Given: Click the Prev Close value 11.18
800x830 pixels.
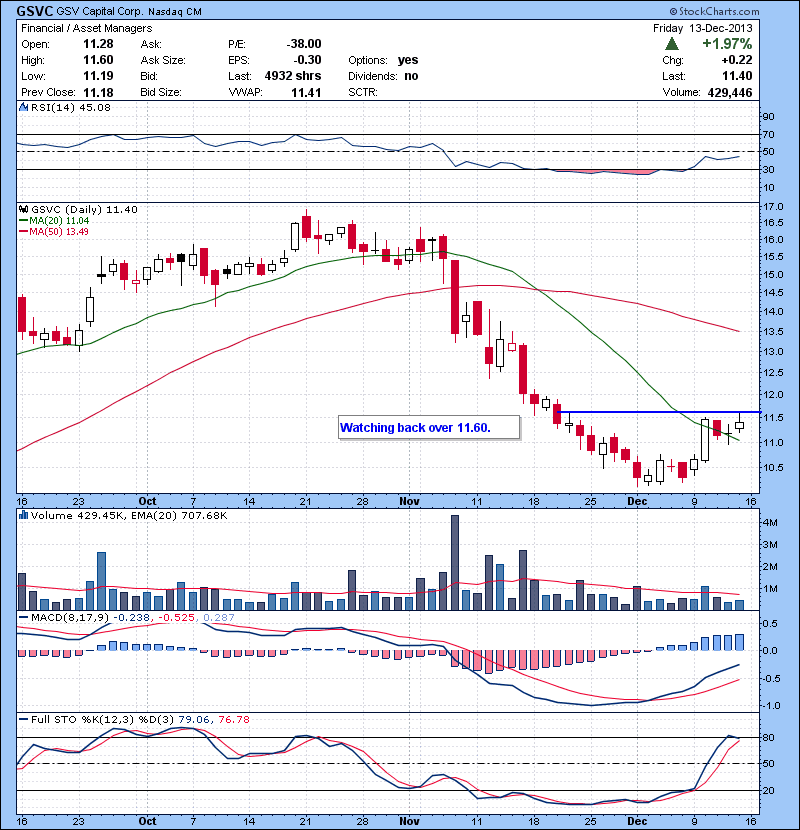Looking at the screenshot, I should pos(98,93).
